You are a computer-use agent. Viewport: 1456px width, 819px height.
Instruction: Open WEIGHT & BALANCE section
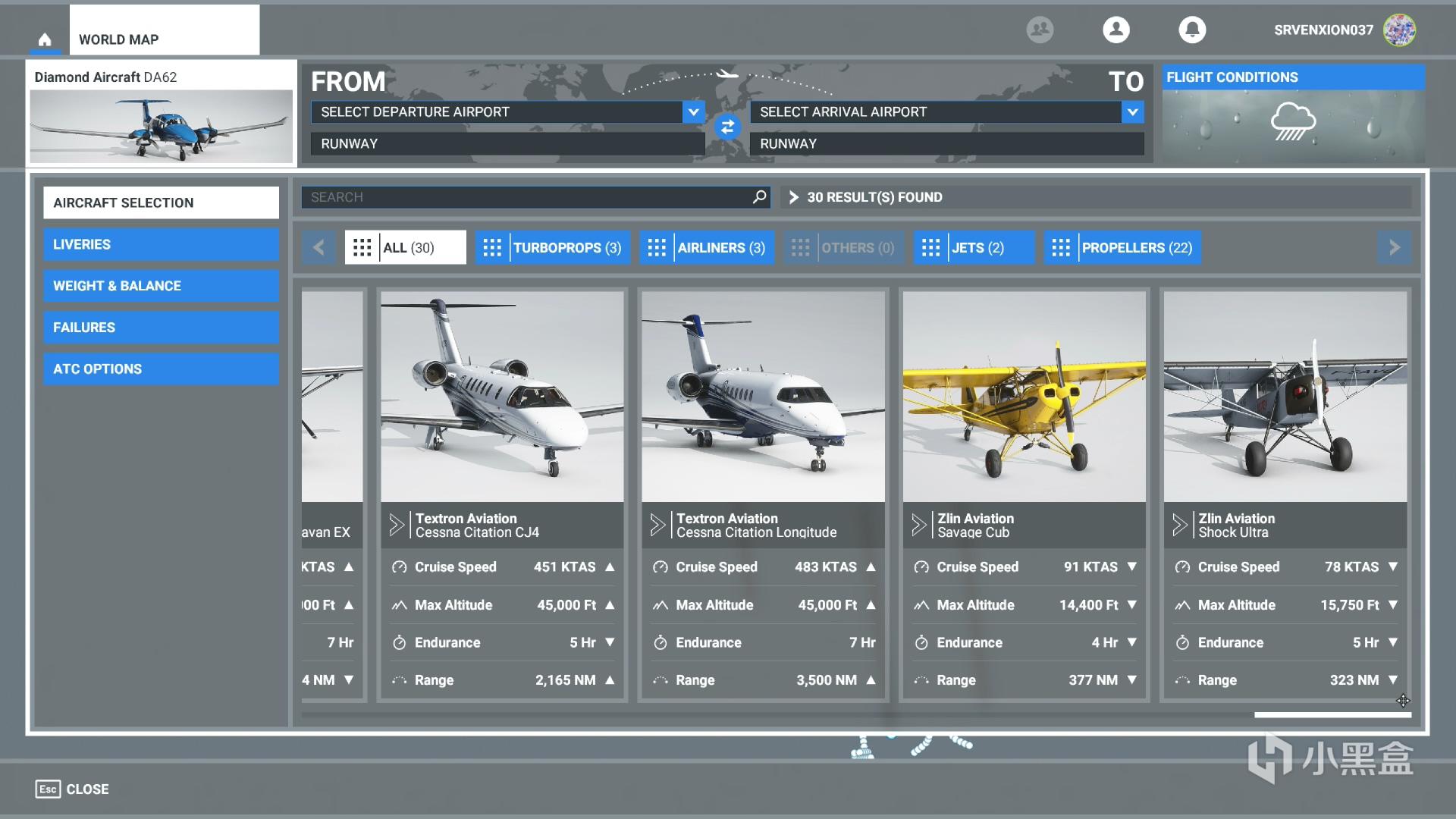pos(161,286)
